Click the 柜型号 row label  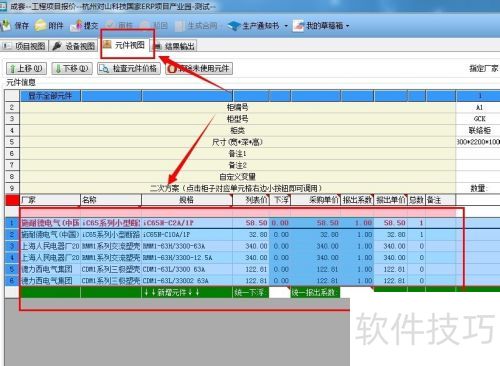pos(237,119)
